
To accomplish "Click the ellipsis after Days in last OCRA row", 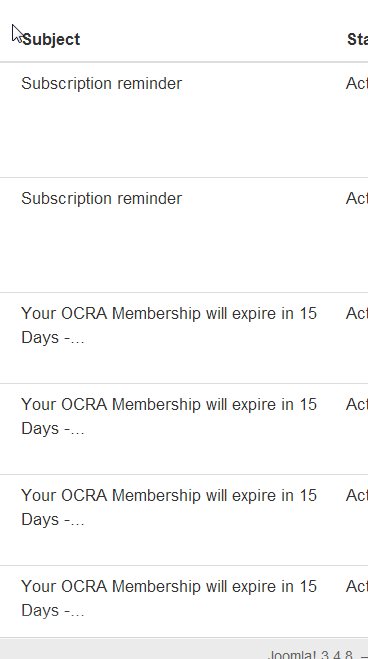I will (x=77, y=613).
